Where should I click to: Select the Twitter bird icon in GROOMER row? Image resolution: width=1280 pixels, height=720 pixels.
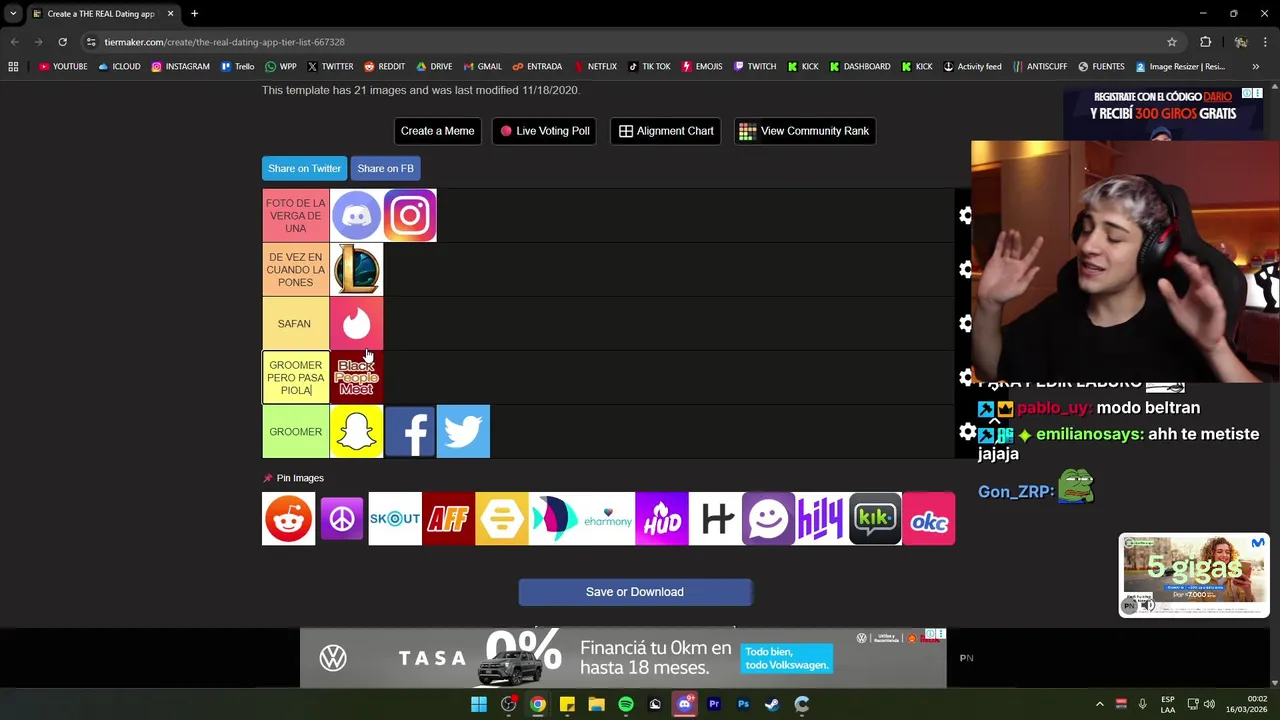[463, 431]
